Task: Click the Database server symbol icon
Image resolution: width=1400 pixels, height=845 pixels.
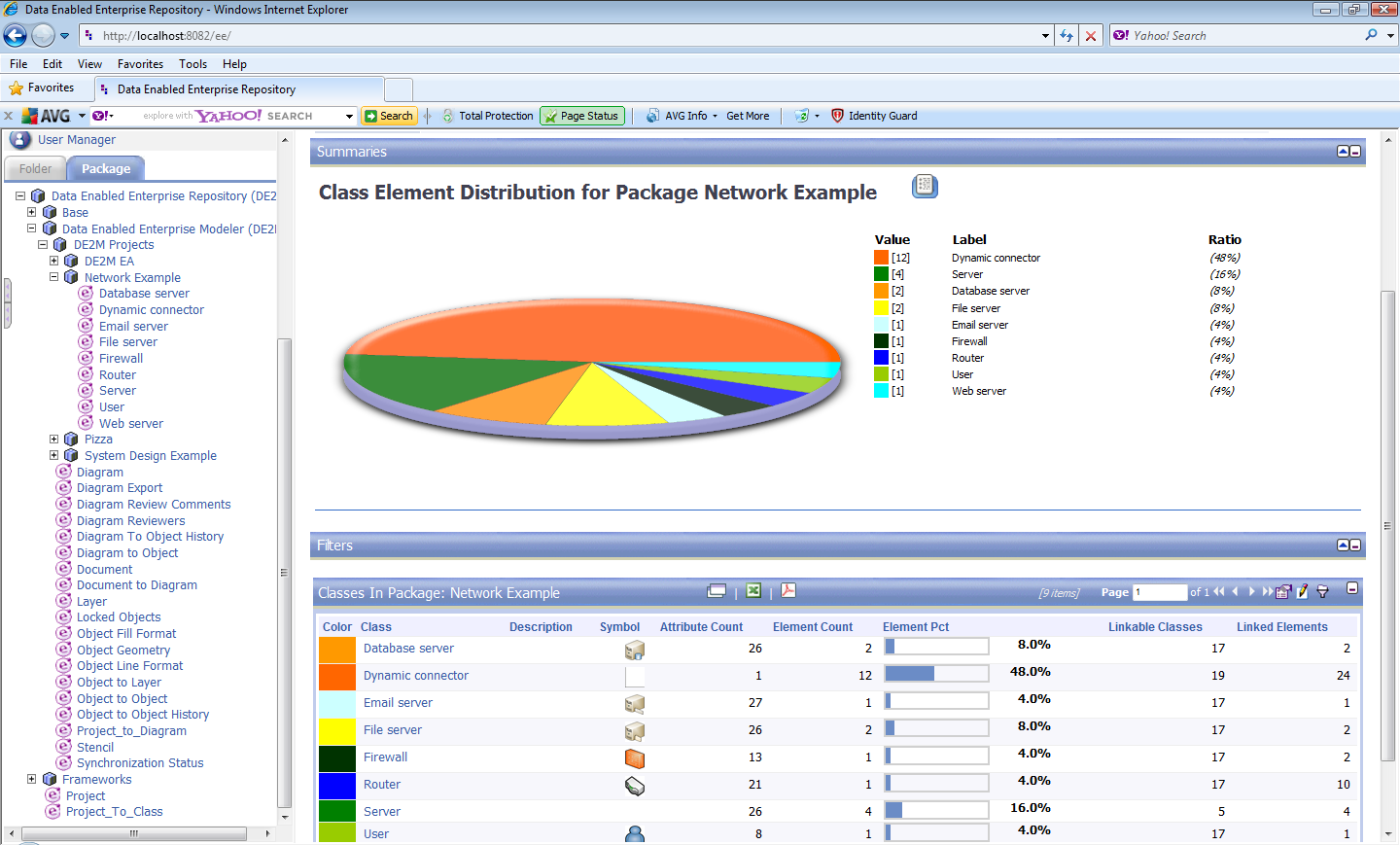Action: pos(635,650)
